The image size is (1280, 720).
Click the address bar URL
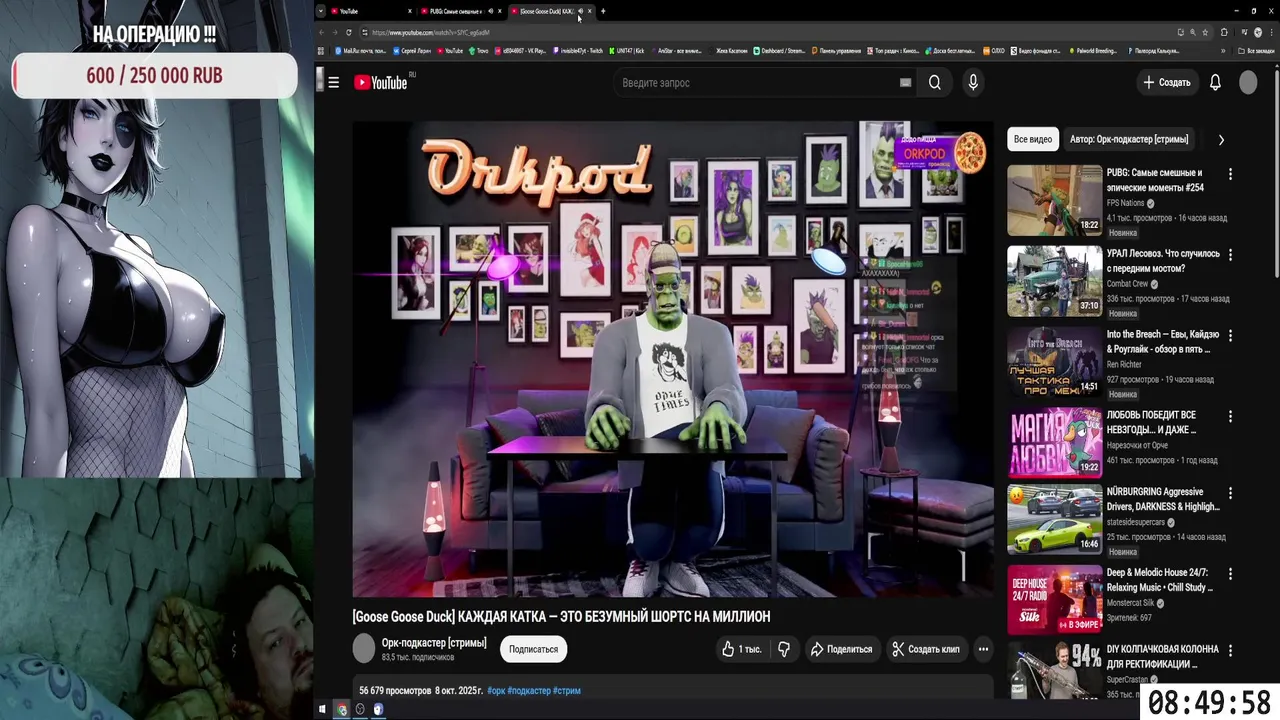point(431,32)
